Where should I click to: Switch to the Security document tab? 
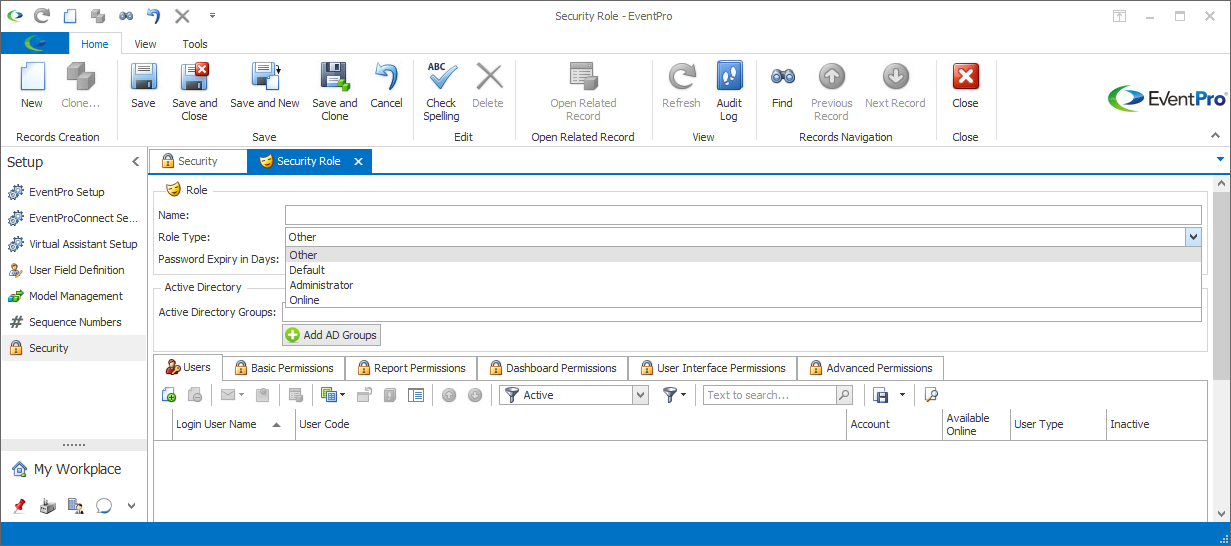[x=197, y=161]
